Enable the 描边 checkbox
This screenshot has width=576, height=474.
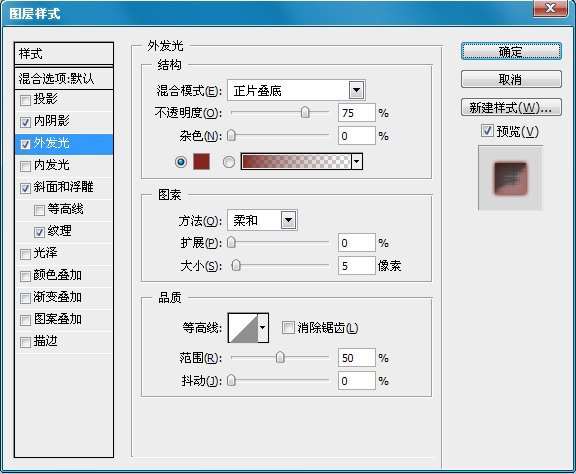[25, 342]
